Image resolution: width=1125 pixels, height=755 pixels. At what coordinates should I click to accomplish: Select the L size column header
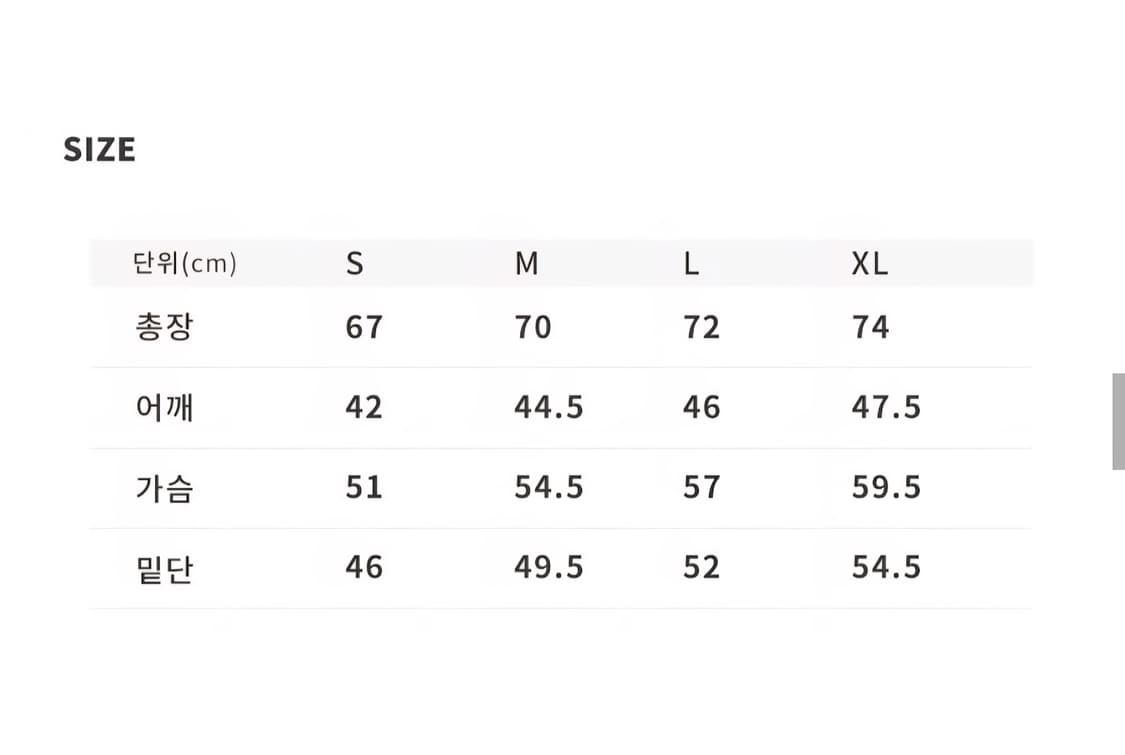(691, 264)
